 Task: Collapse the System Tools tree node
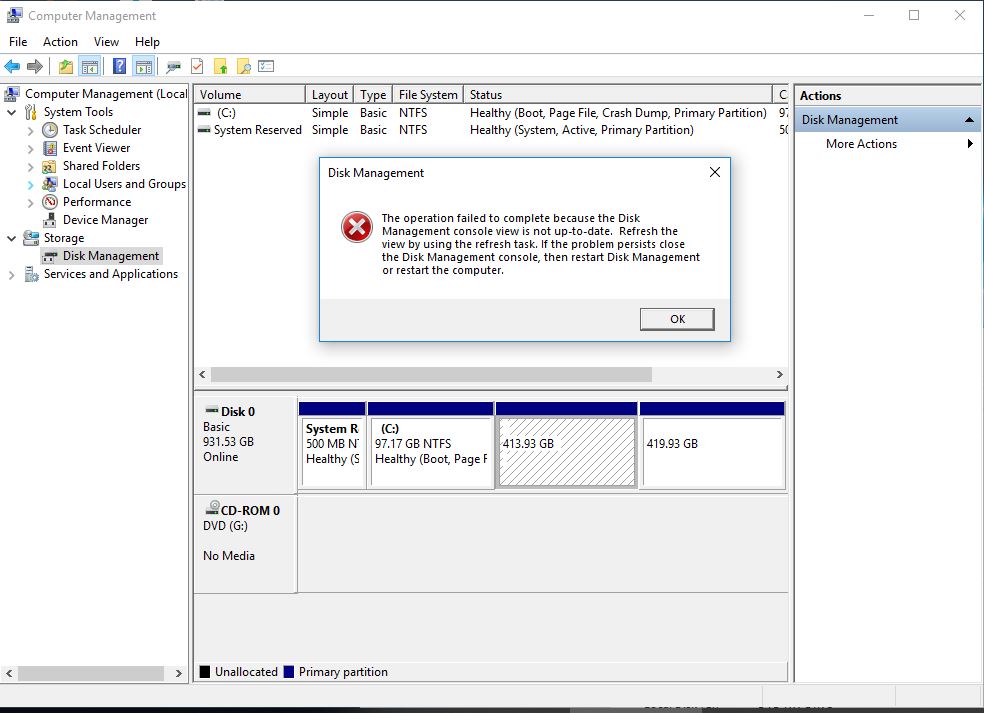12,112
